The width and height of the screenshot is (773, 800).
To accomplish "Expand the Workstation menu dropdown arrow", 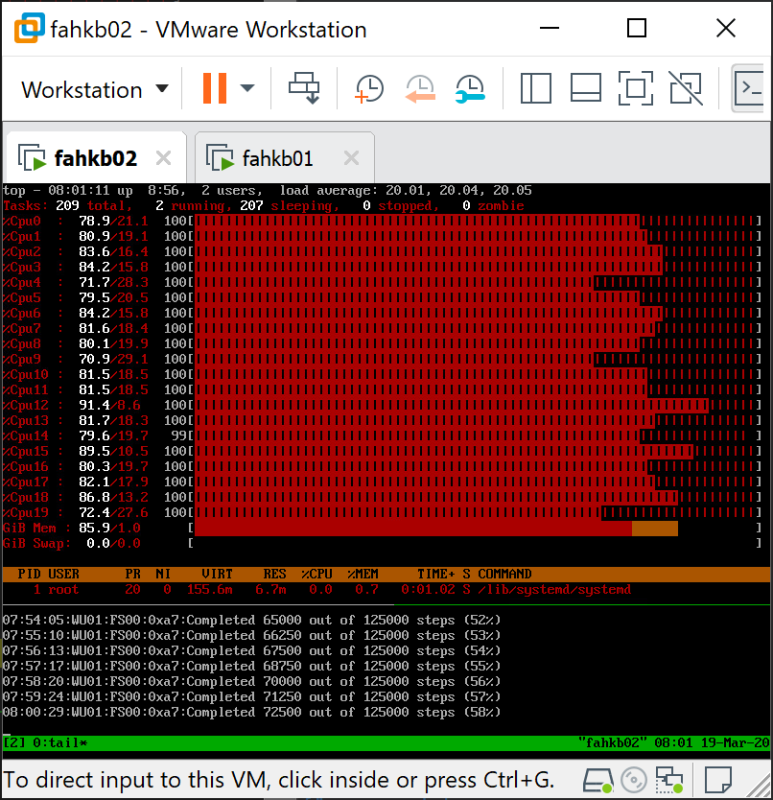I will click(x=162, y=89).
